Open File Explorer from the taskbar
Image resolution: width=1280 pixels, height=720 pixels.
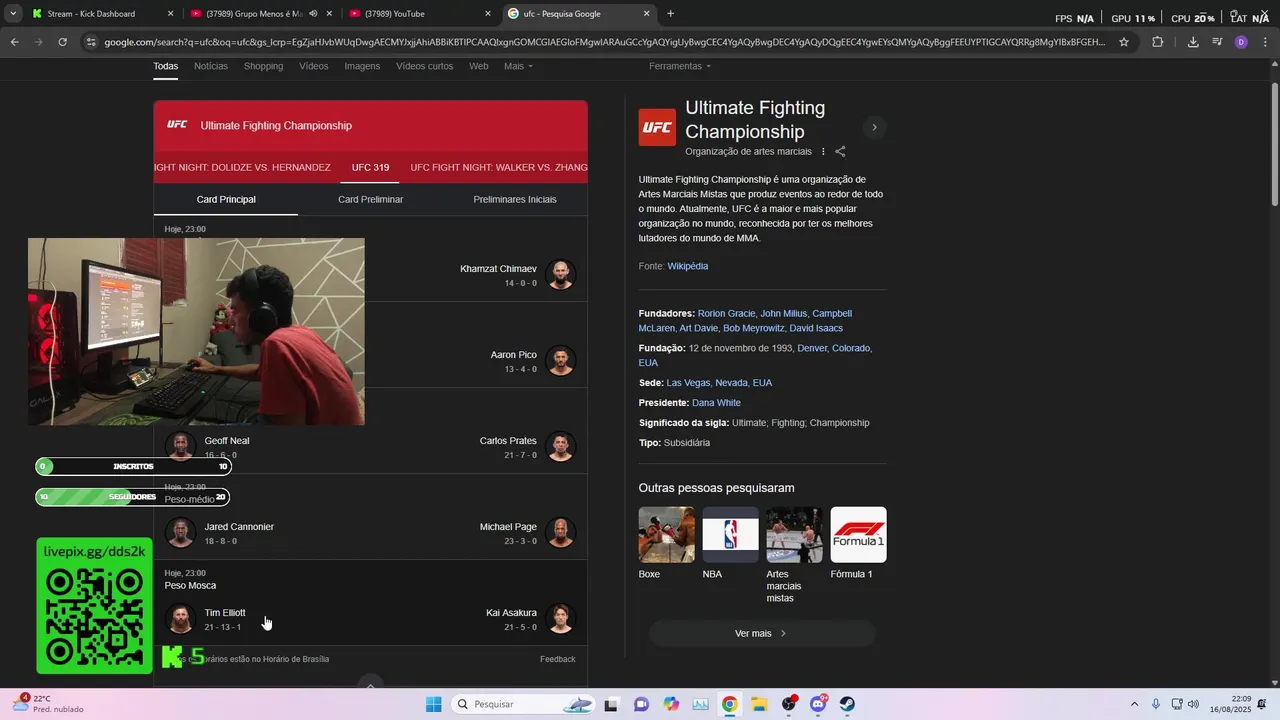(759, 704)
